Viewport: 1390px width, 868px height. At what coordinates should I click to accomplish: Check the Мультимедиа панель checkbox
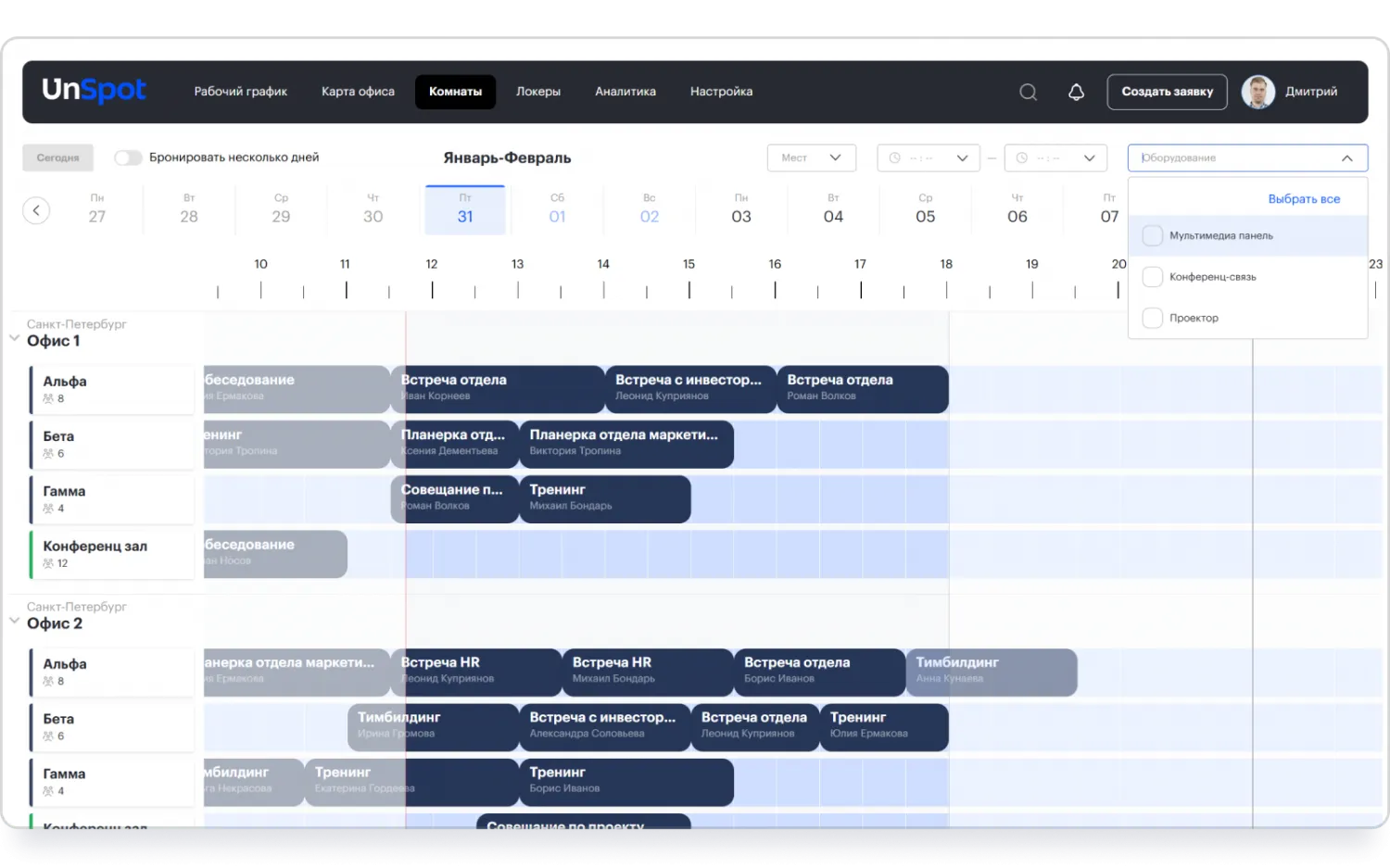coord(1152,236)
